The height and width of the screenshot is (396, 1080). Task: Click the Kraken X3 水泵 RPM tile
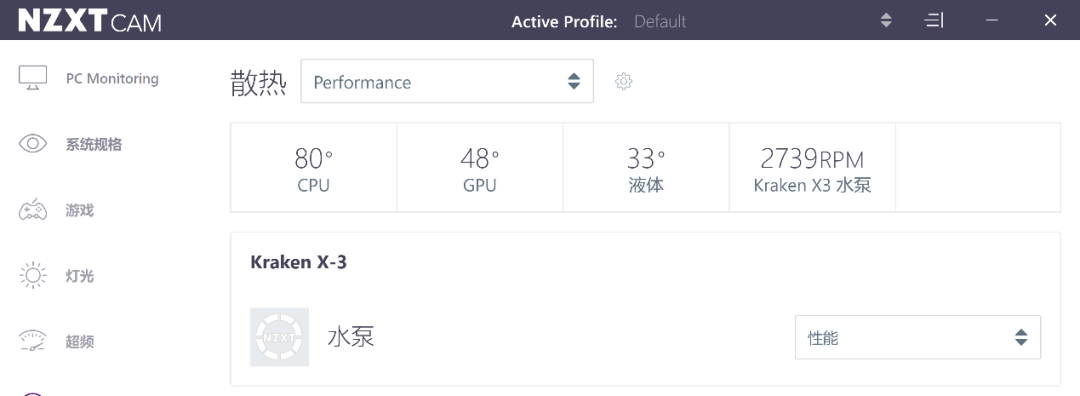point(812,167)
